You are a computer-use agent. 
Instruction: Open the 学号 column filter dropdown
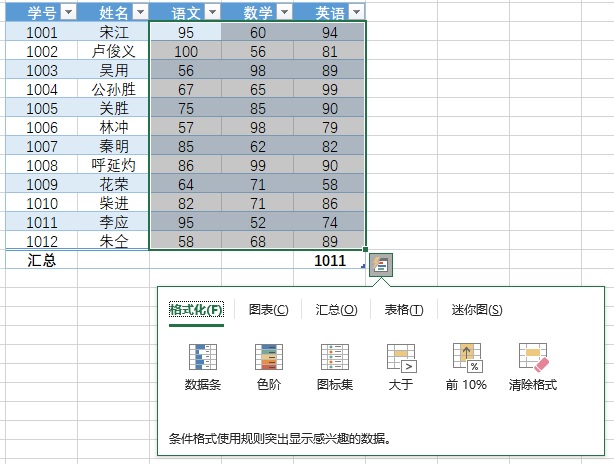pyautogui.click(x=69, y=13)
